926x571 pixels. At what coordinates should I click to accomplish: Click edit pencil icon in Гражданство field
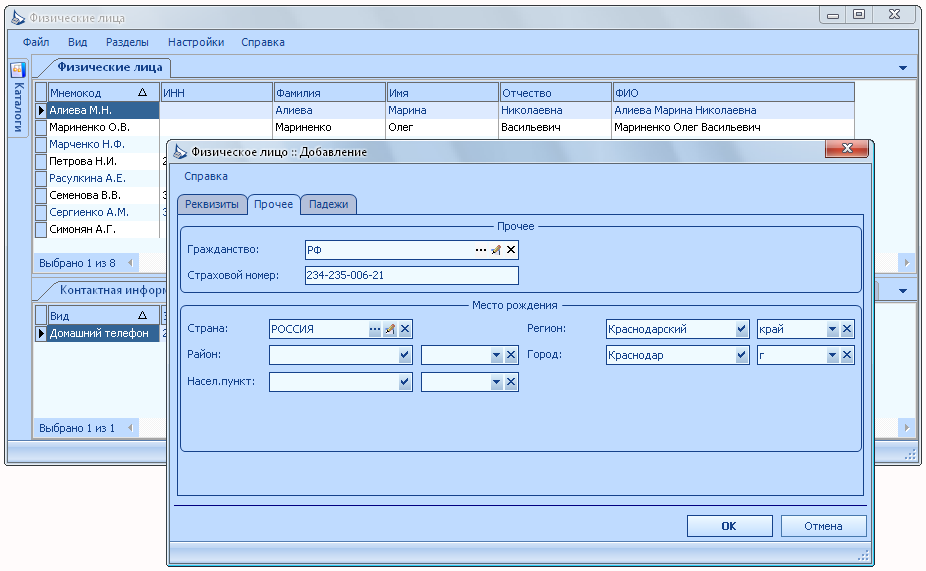[x=496, y=250]
